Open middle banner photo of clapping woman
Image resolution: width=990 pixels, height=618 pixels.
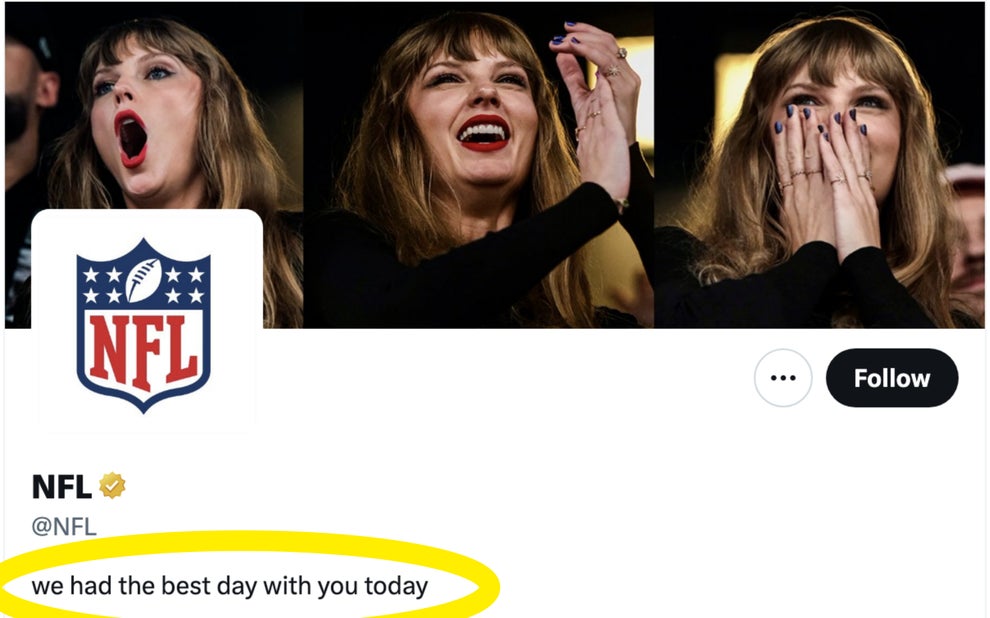pyautogui.click(x=478, y=165)
